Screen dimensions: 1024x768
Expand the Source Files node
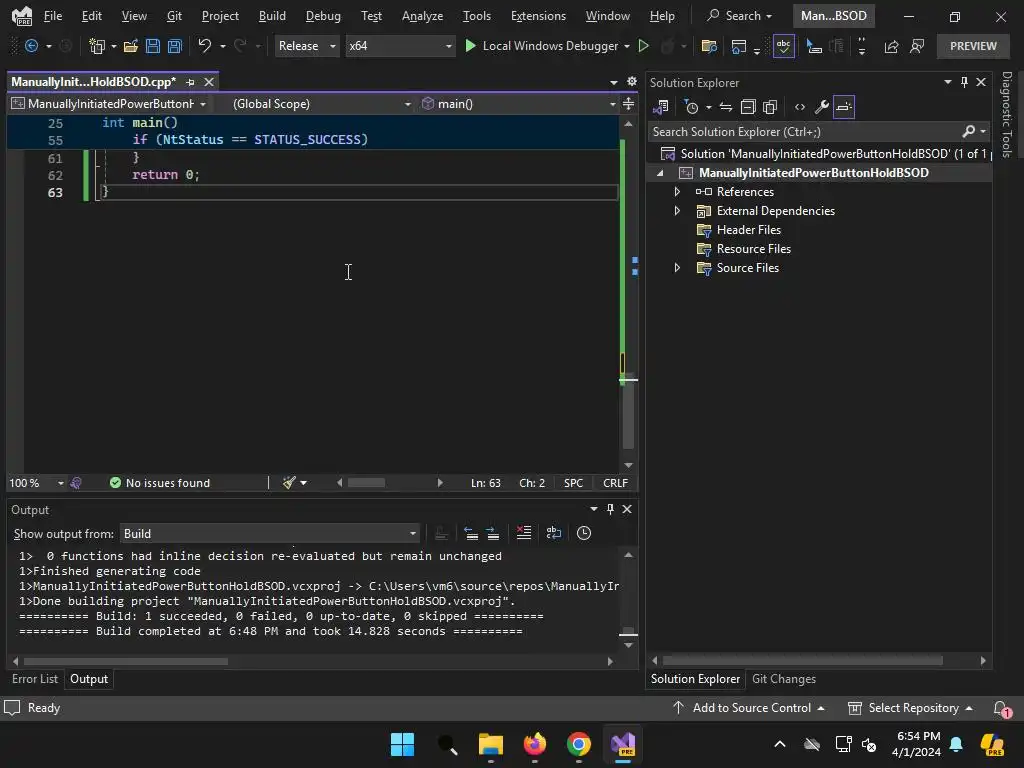(677, 268)
